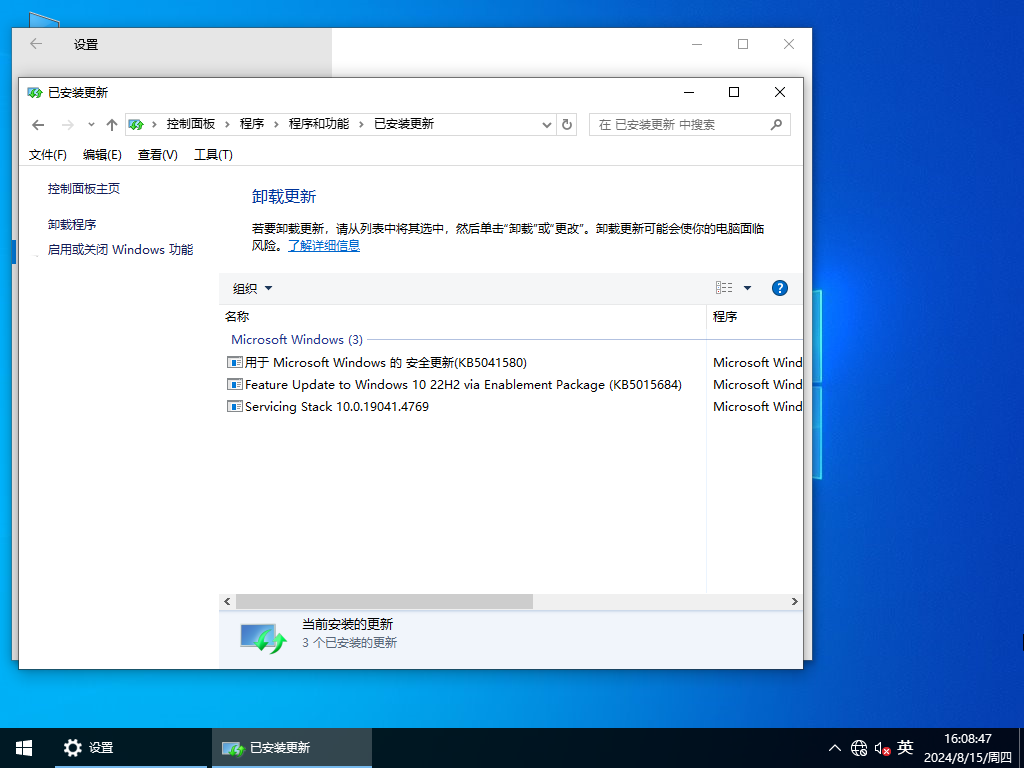Click the up one level arrow in toolbar

111,124
